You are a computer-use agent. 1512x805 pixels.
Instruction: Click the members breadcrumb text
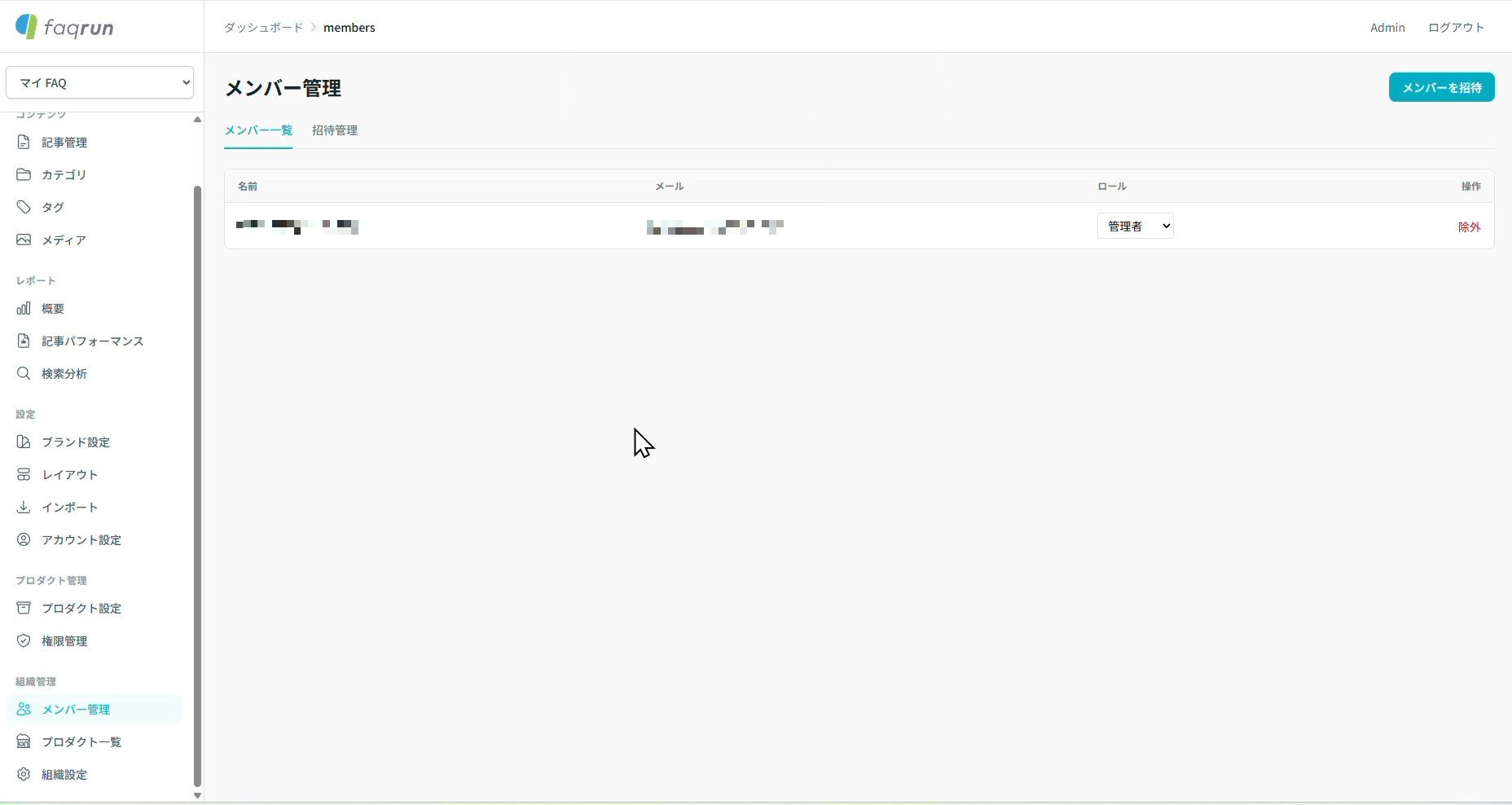pyautogui.click(x=349, y=27)
